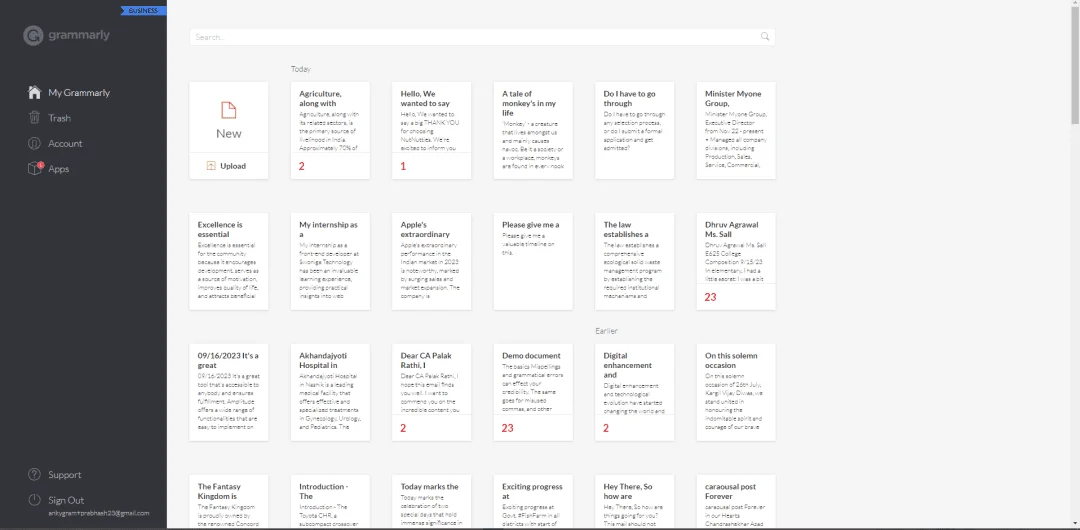The width and height of the screenshot is (1080, 530).
Task: Open "A tale of monkey's in my life" document
Action: point(533,130)
